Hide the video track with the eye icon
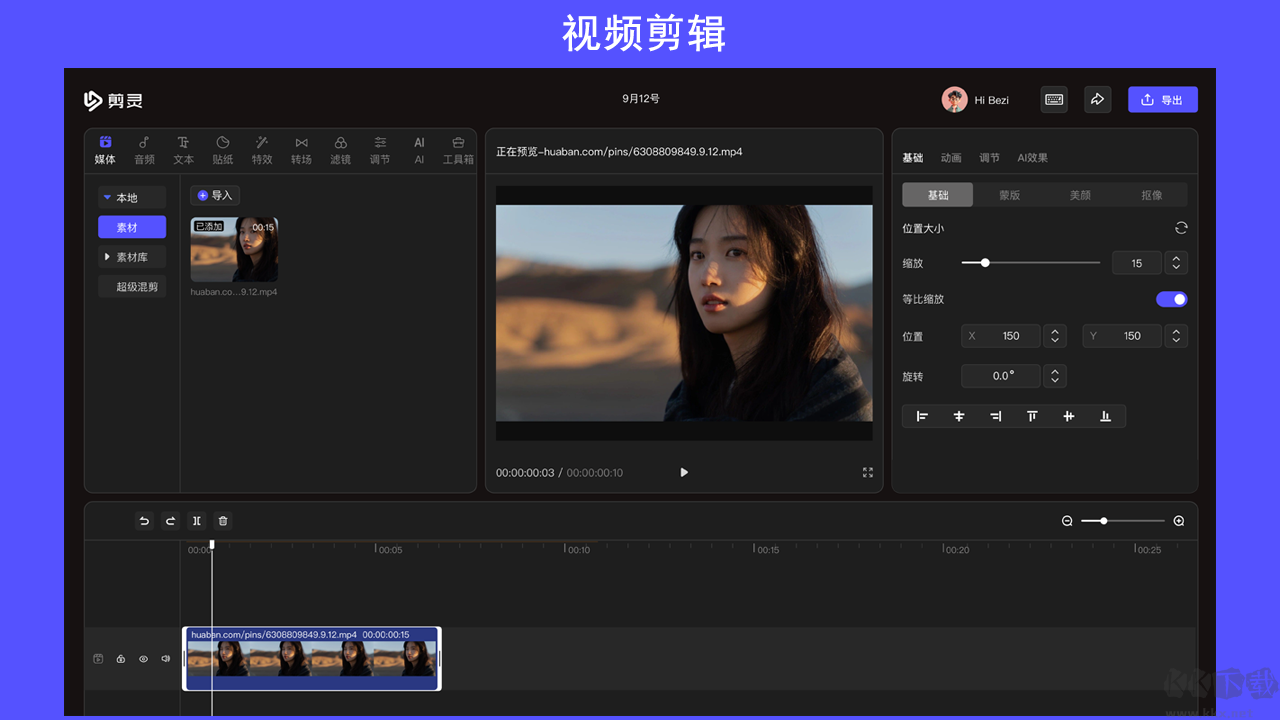This screenshot has width=1280, height=720. click(x=143, y=658)
